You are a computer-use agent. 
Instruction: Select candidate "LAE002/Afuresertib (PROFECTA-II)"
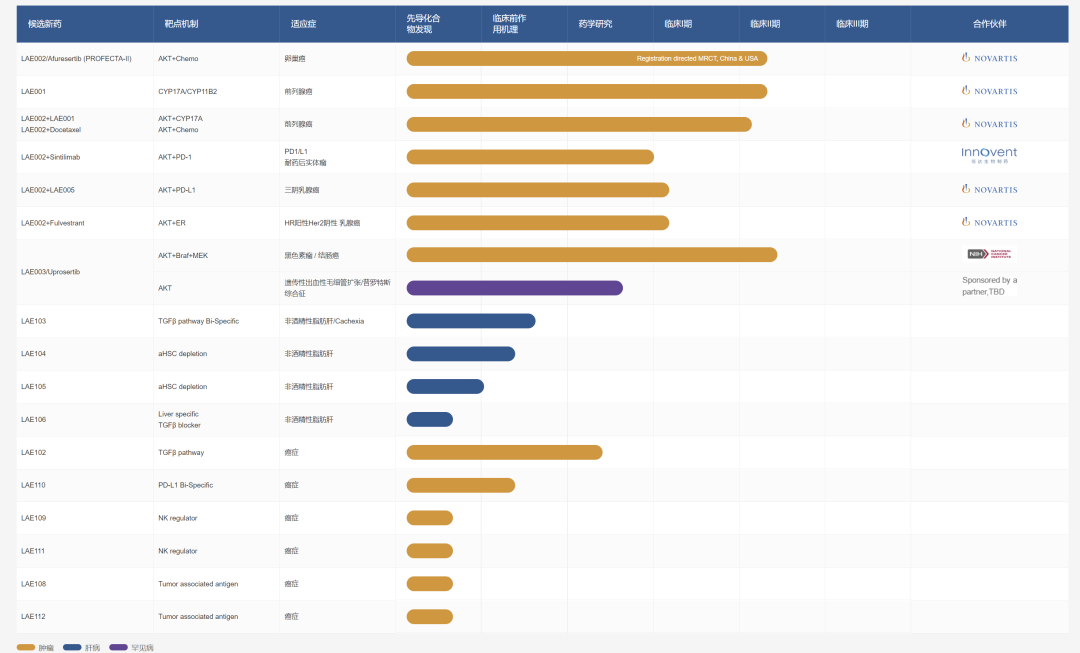click(76, 59)
